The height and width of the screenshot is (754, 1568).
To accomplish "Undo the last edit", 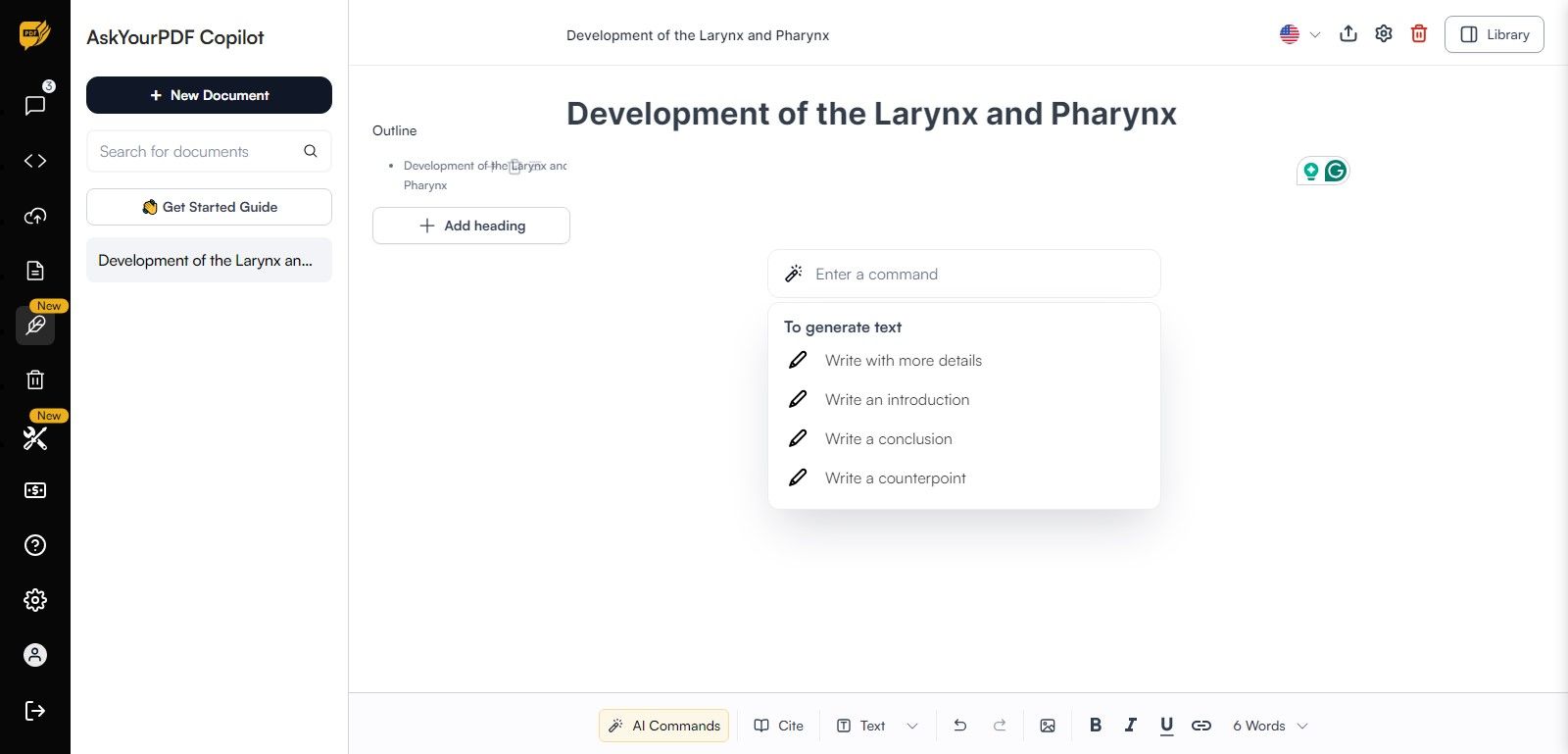I will click(x=960, y=726).
